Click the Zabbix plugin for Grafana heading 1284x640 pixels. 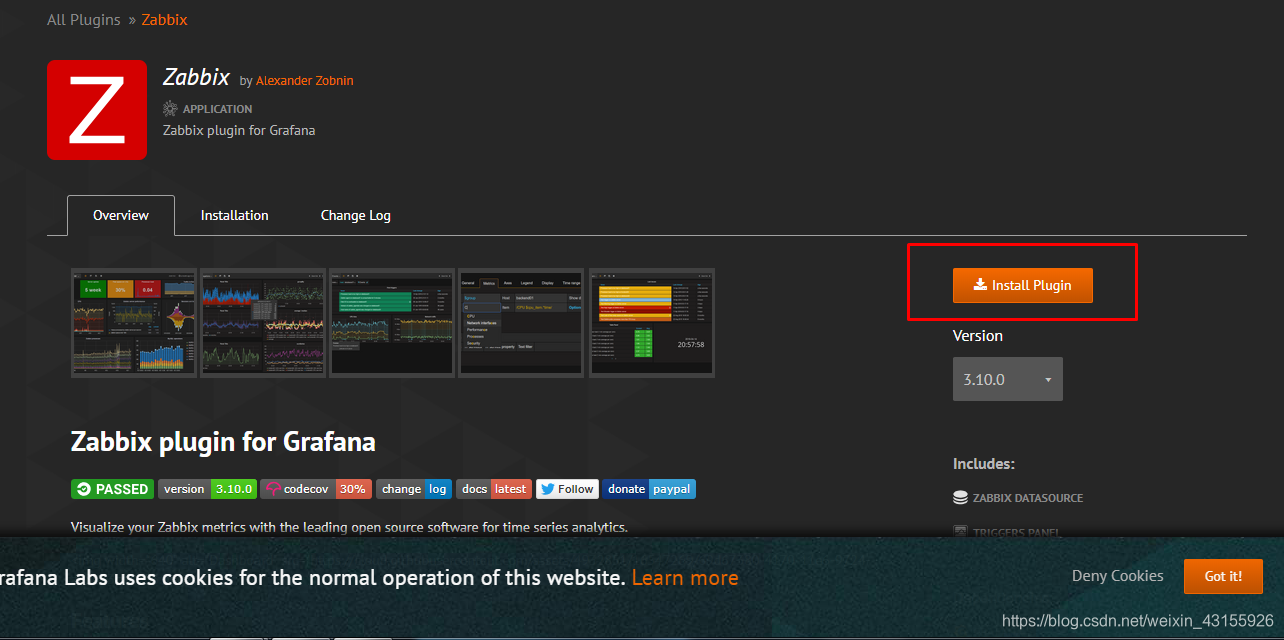[x=223, y=441]
